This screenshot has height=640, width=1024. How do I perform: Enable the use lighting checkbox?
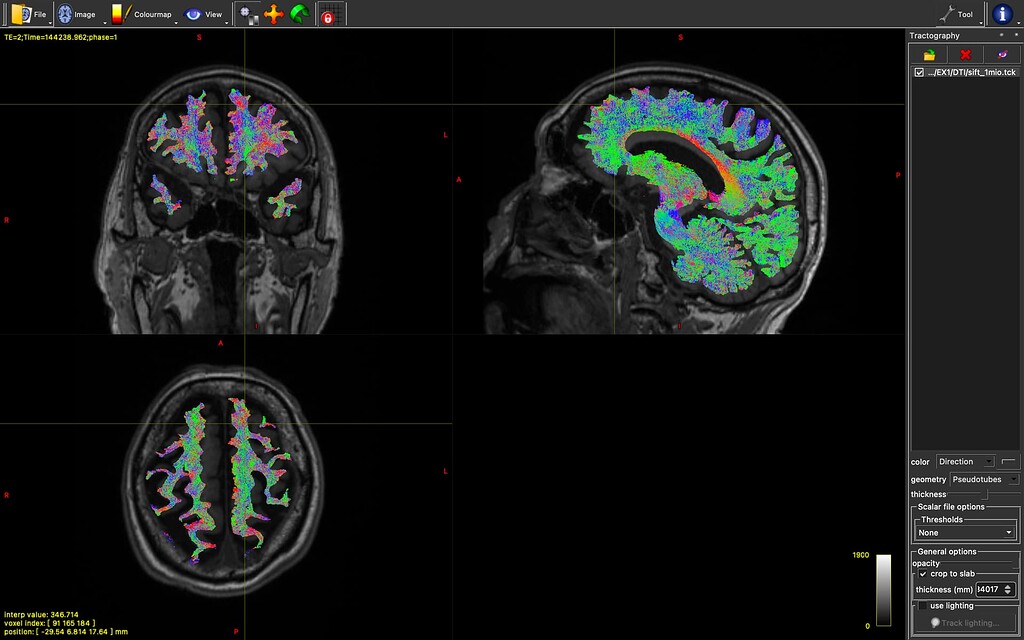coord(922,606)
